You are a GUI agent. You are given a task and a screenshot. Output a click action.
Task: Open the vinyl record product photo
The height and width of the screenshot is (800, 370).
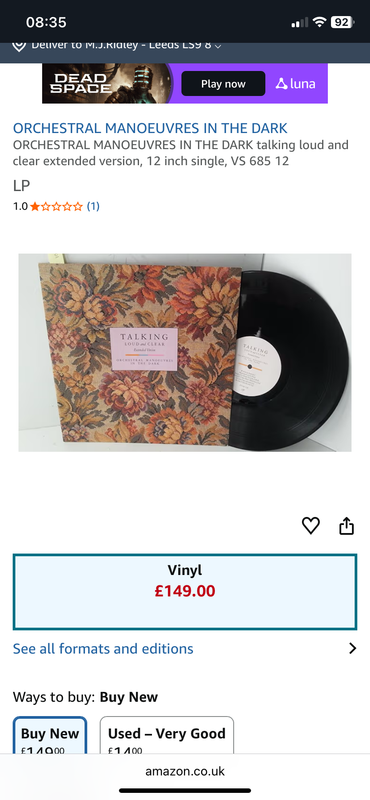click(185, 353)
